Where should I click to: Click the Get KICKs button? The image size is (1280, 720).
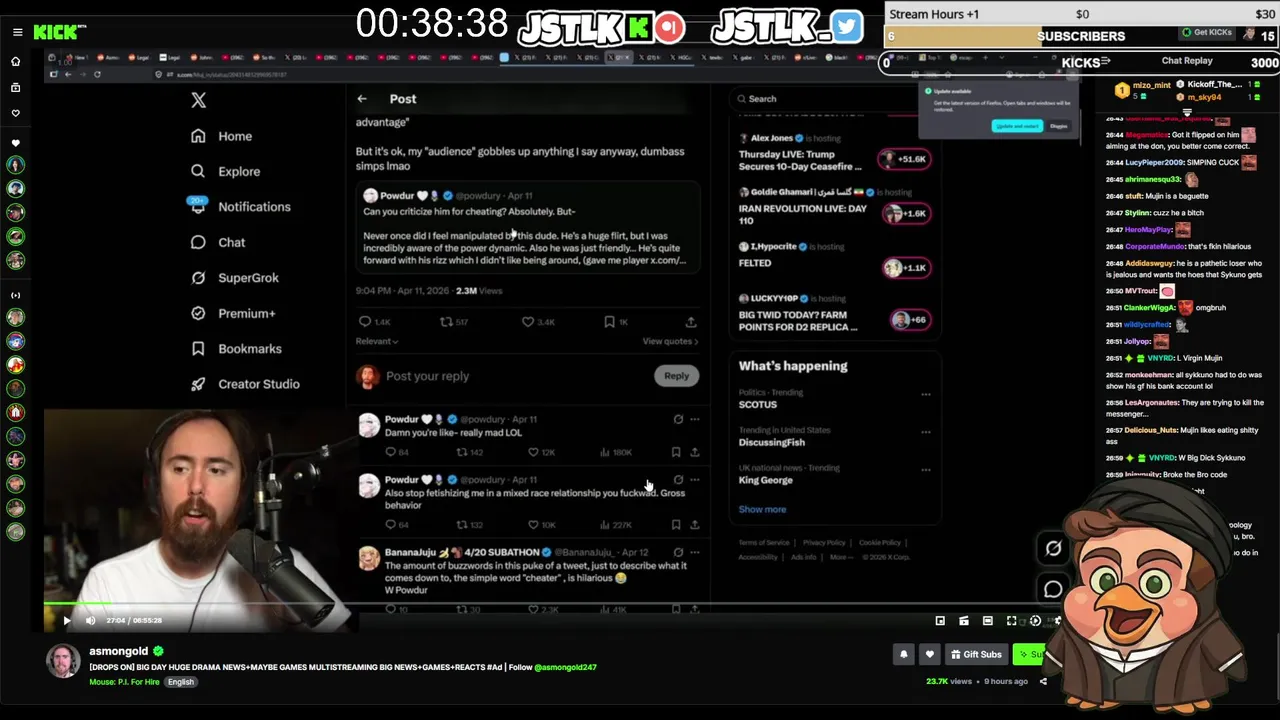point(1207,33)
